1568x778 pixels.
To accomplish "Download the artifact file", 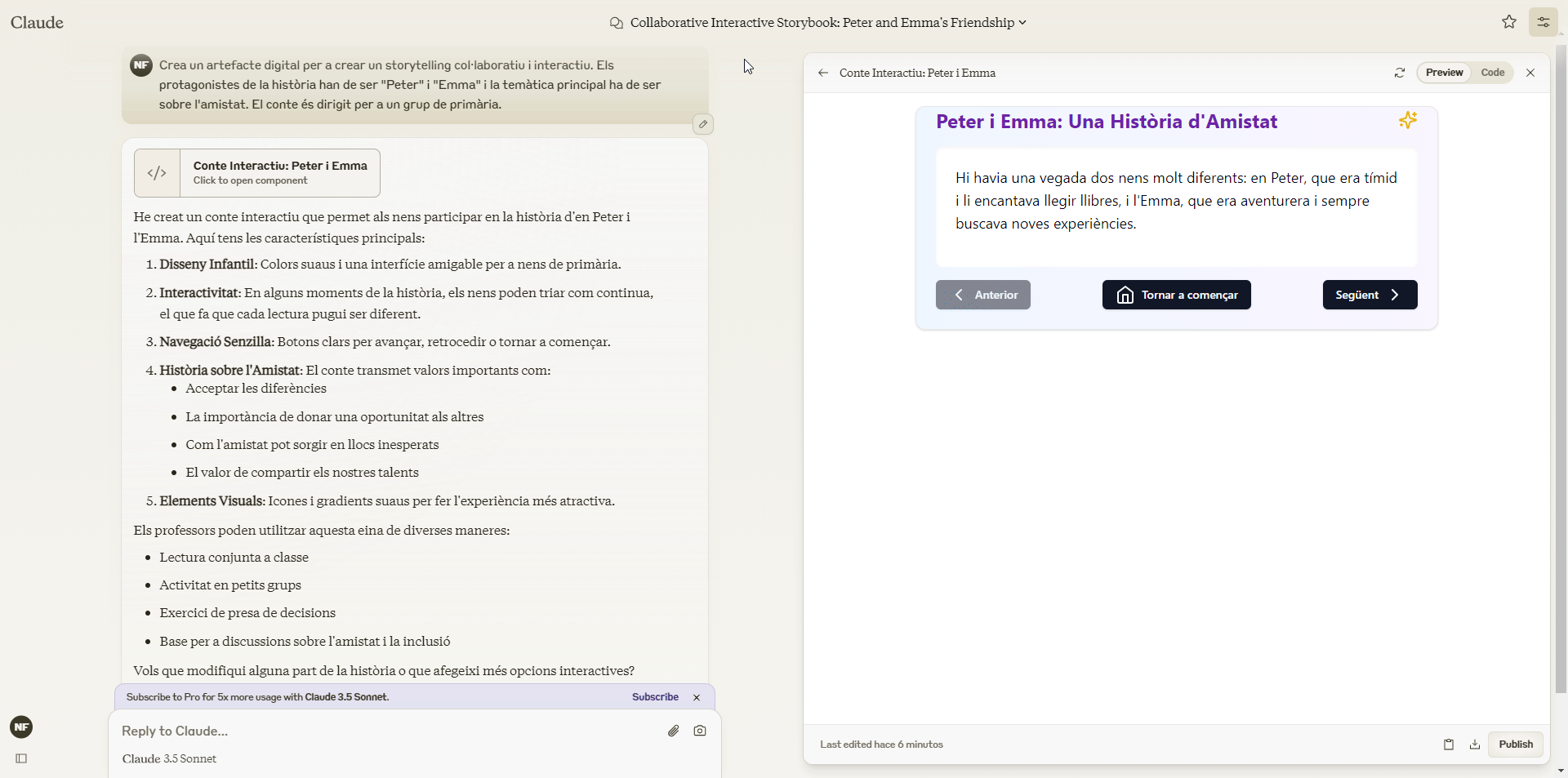I will [1475, 745].
